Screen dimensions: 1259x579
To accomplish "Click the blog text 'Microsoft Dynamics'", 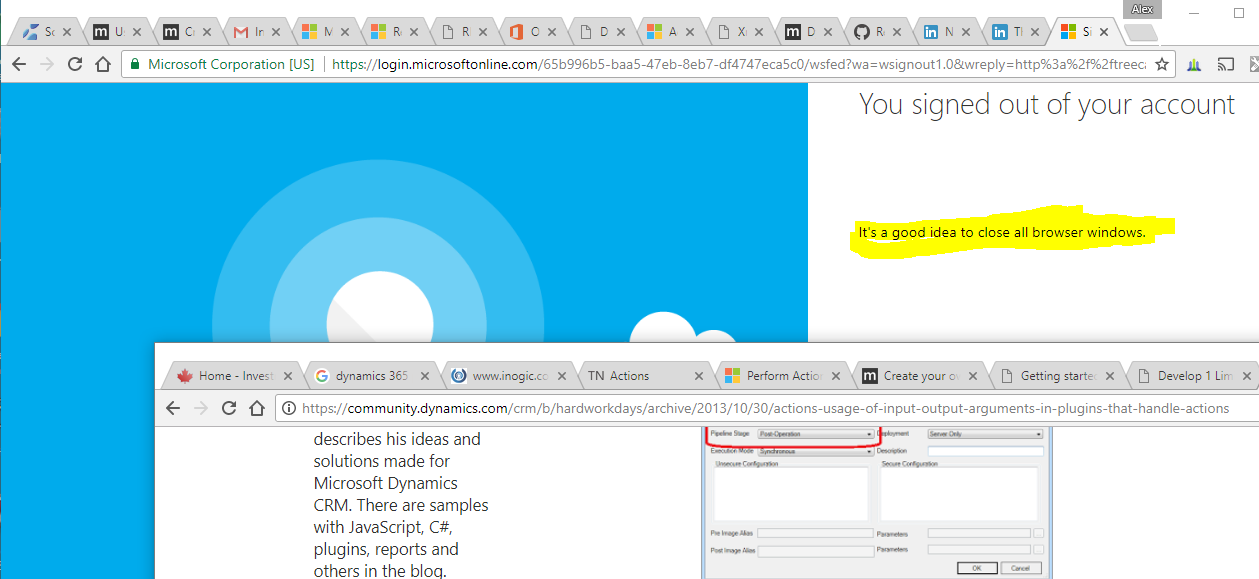I will 386,484.
